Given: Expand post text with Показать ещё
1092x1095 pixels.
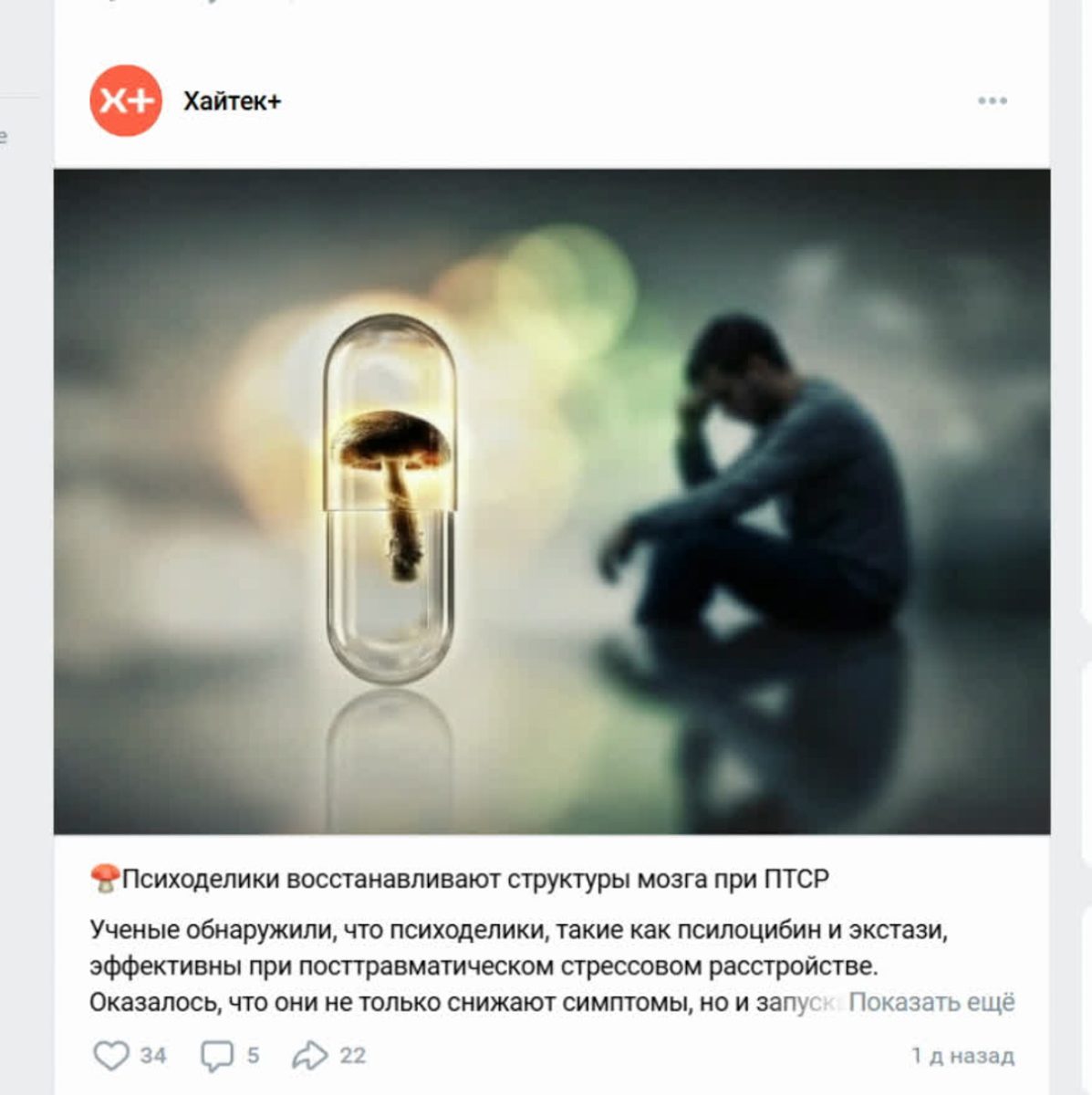Looking at the screenshot, I should (x=931, y=1002).
